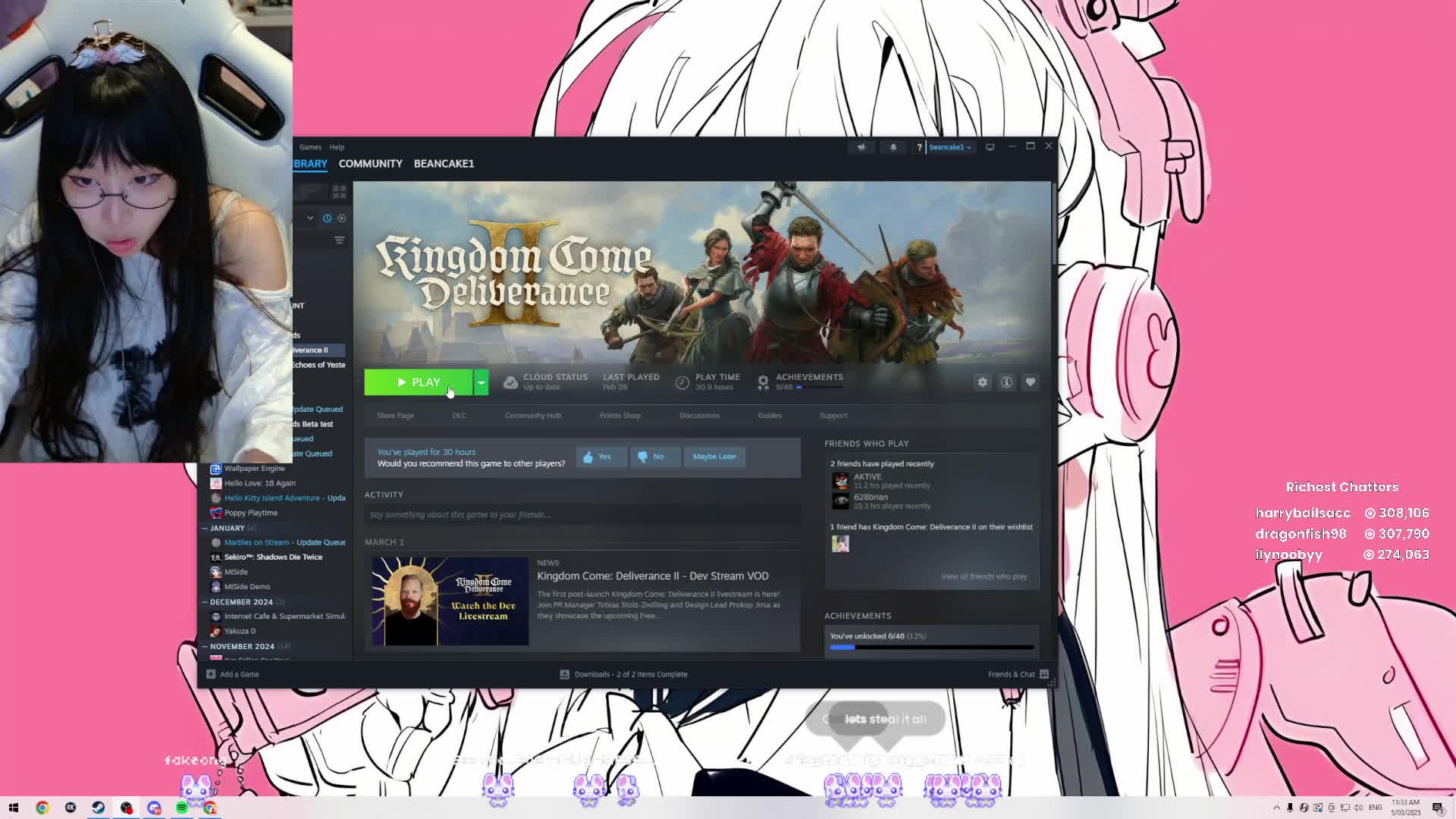1456x819 pixels.
Task: Switch to the COMMUNITY section
Action: [x=371, y=164]
